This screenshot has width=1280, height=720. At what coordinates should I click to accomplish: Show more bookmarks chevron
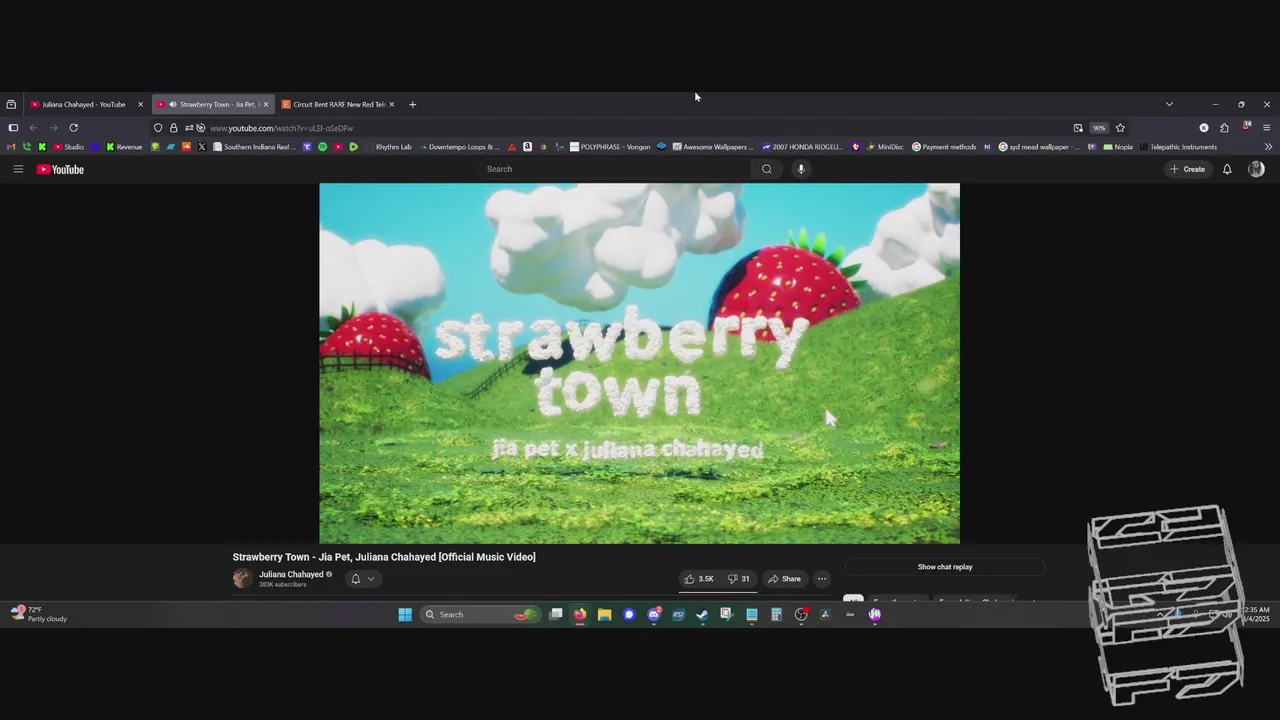pyautogui.click(x=1268, y=147)
